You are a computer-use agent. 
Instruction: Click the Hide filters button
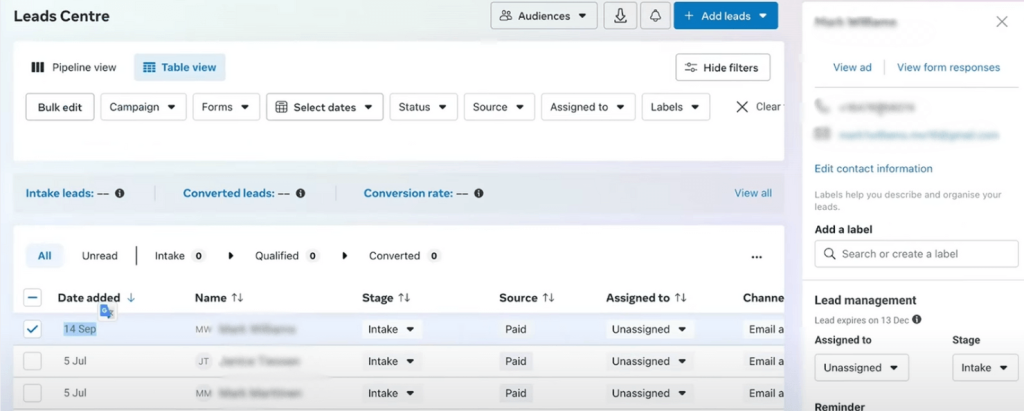722,67
